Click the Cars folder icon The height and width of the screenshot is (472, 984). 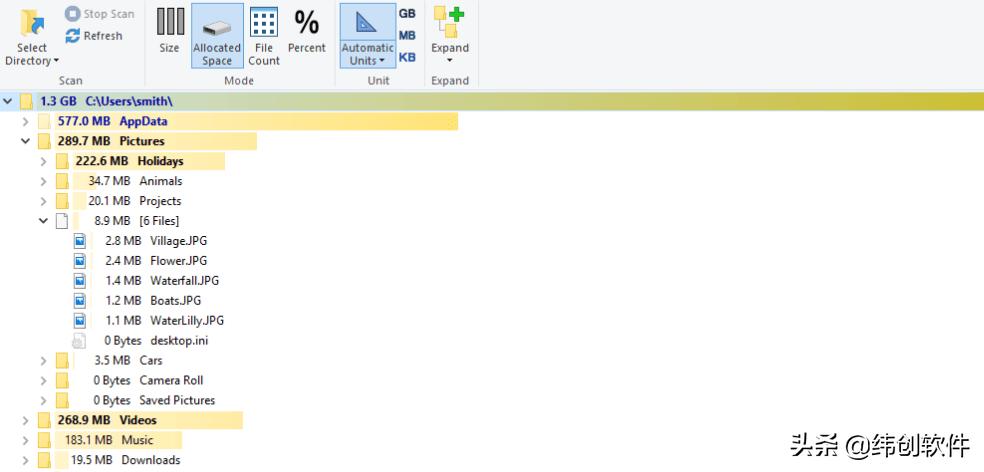pyautogui.click(x=62, y=361)
